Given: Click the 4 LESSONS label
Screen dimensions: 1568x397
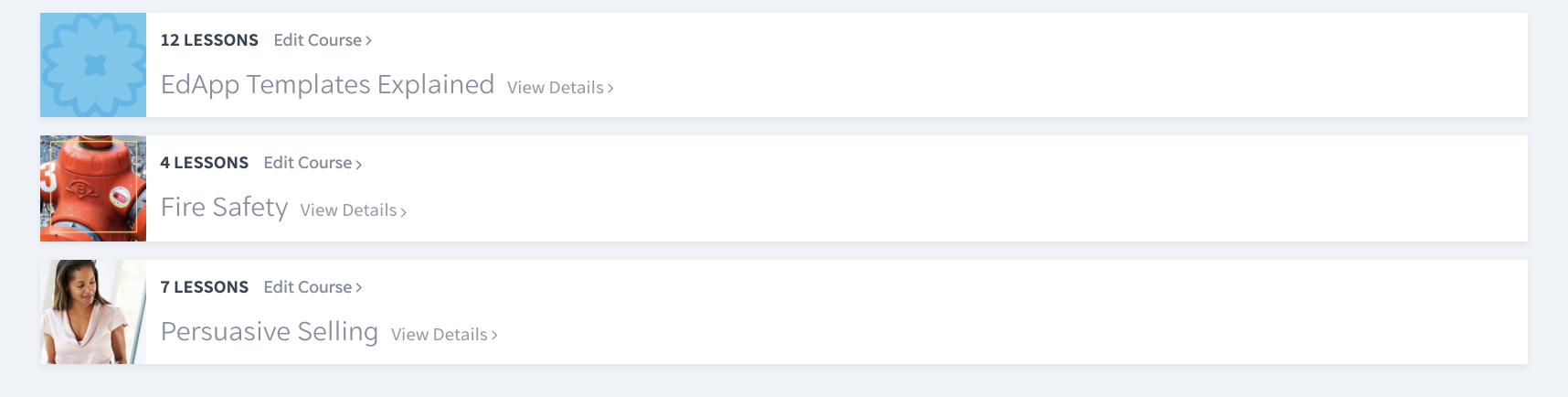Looking at the screenshot, I should pos(205,163).
